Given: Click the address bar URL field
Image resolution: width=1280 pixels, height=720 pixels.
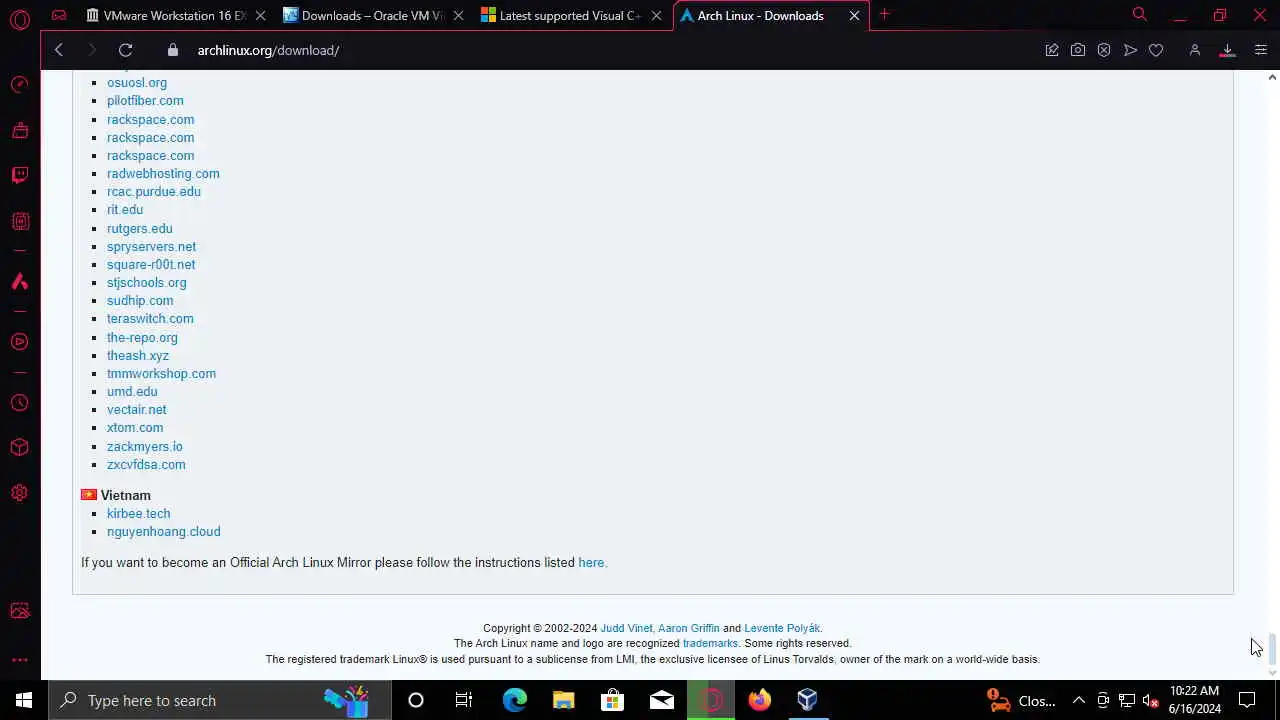Looking at the screenshot, I should (x=600, y=50).
